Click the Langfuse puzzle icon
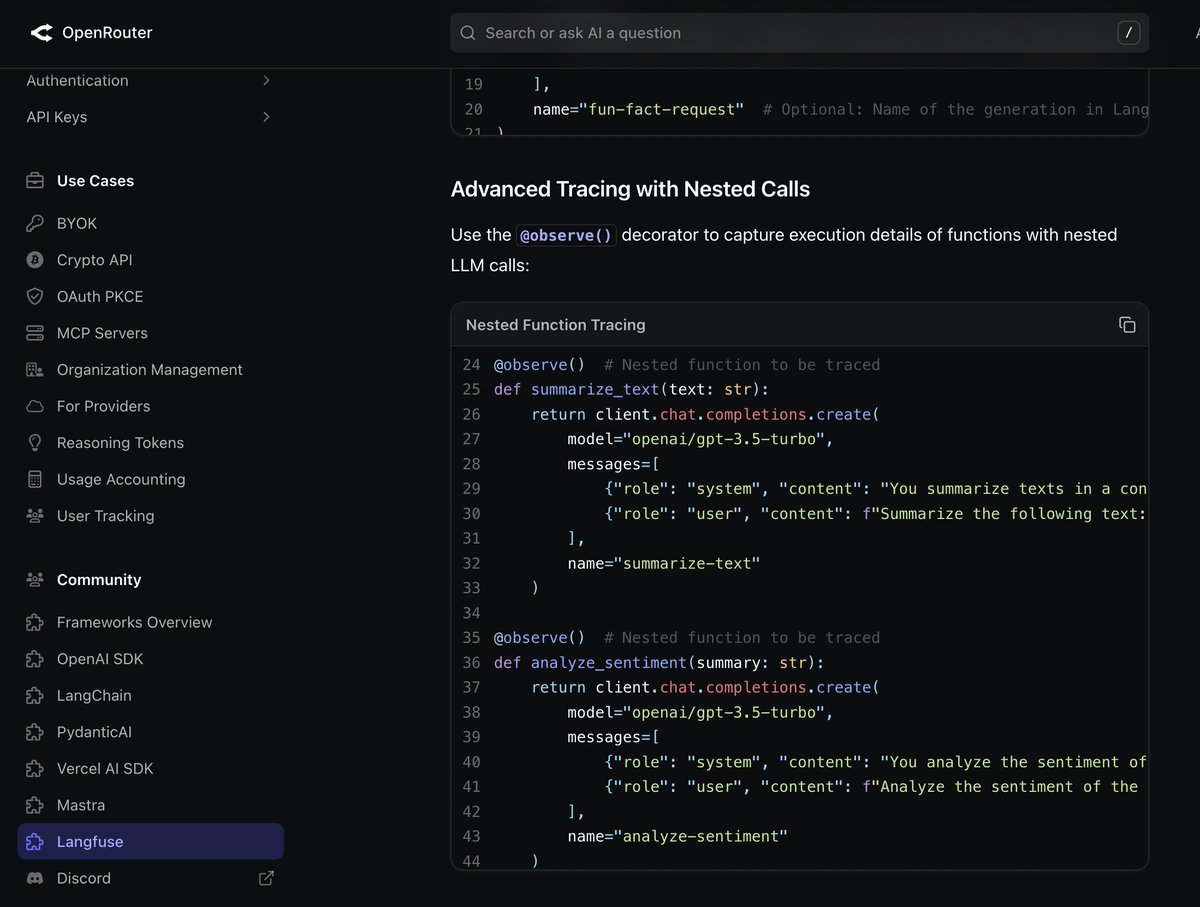This screenshot has height=907, width=1200. pos(35,842)
